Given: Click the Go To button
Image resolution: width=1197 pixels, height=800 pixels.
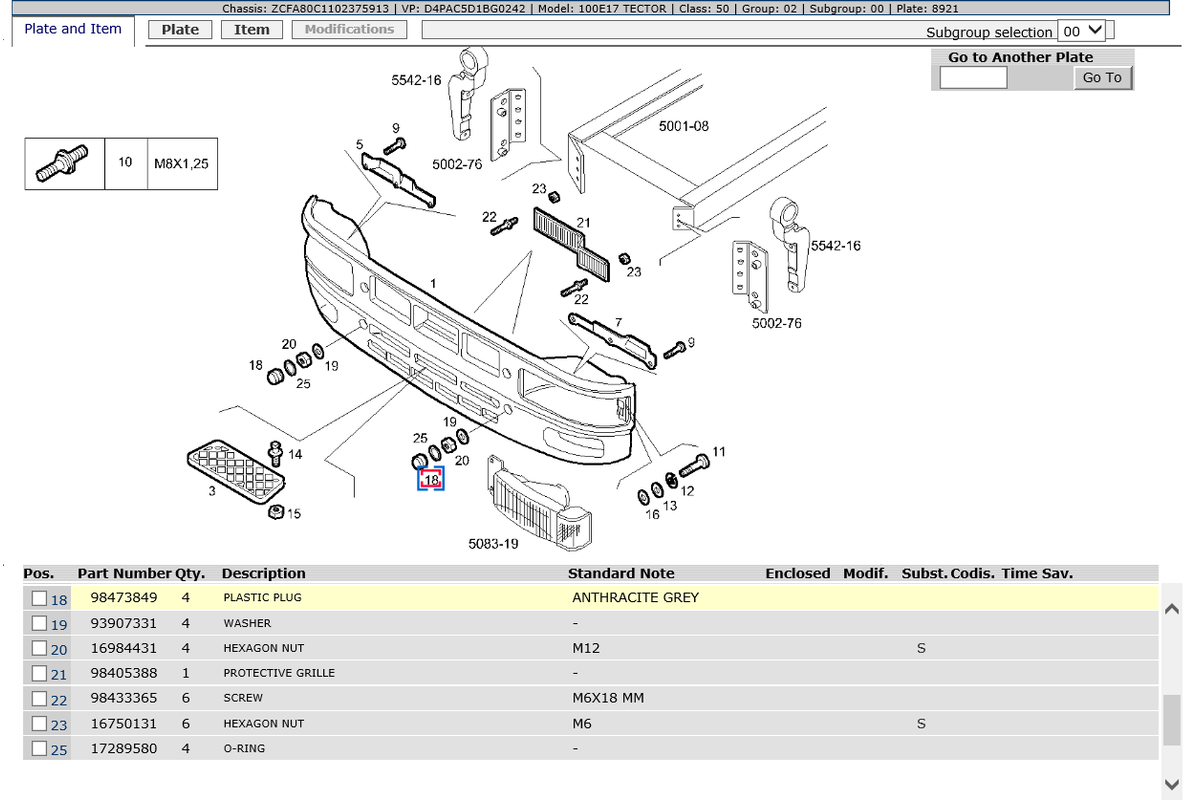Looking at the screenshot, I should click(x=1102, y=78).
